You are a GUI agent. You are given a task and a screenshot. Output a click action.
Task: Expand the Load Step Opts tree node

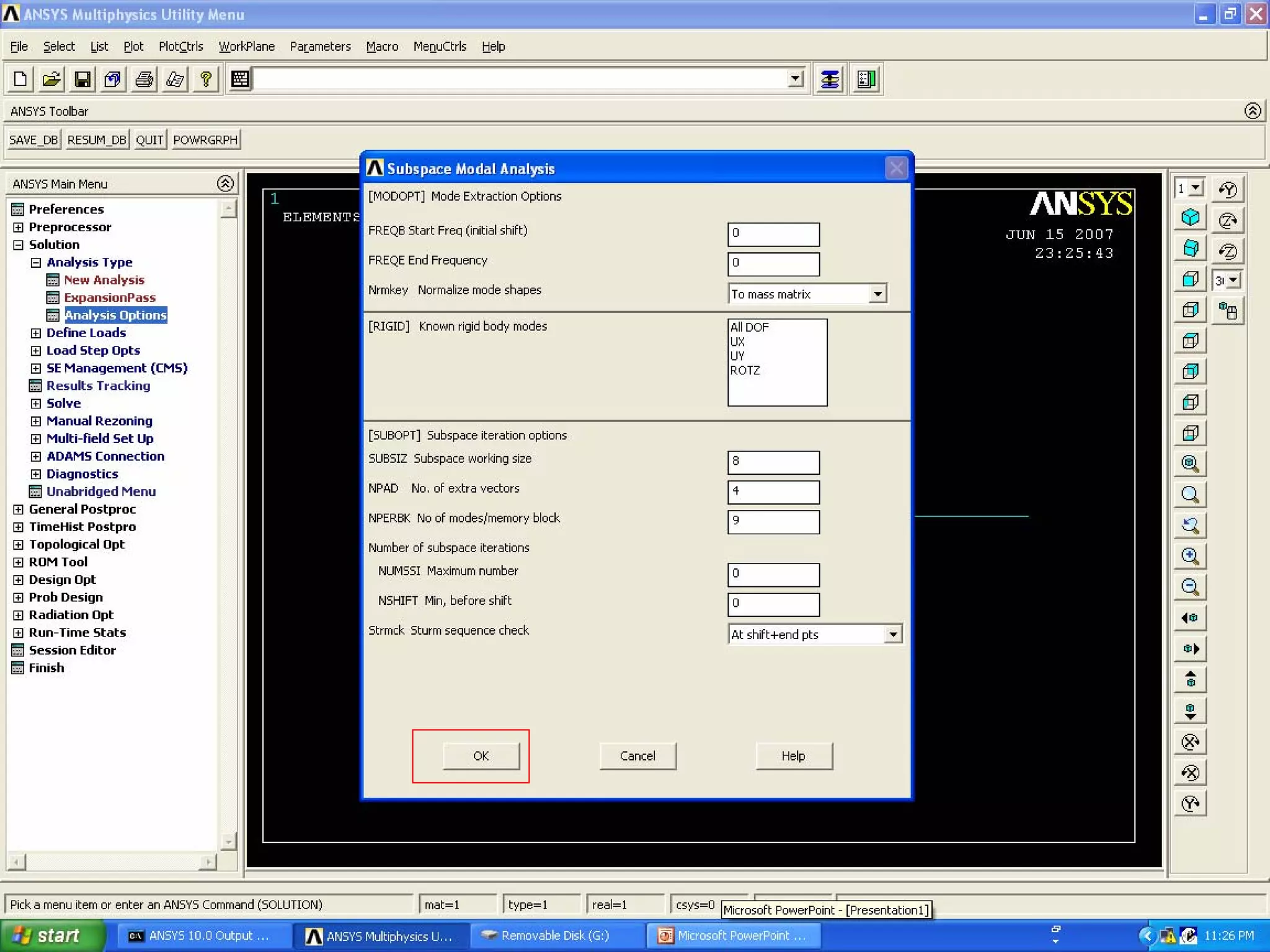(x=36, y=351)
